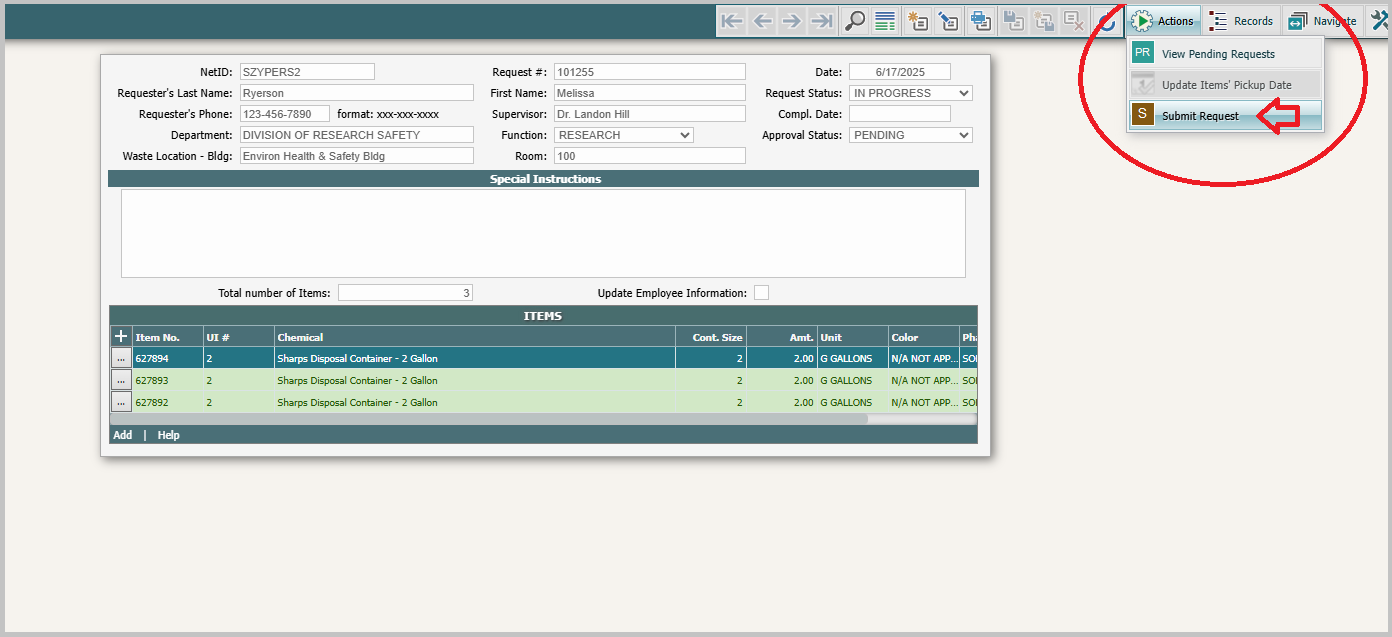1392x637 pixels.
Task: Save record with floppy disk icon
Action: [x=1013, y=21]
